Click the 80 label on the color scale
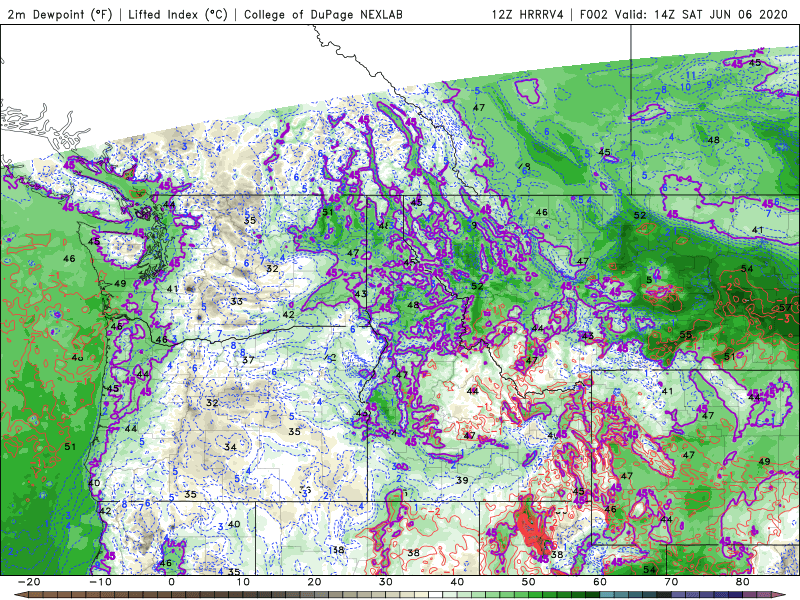 point(743,582)
